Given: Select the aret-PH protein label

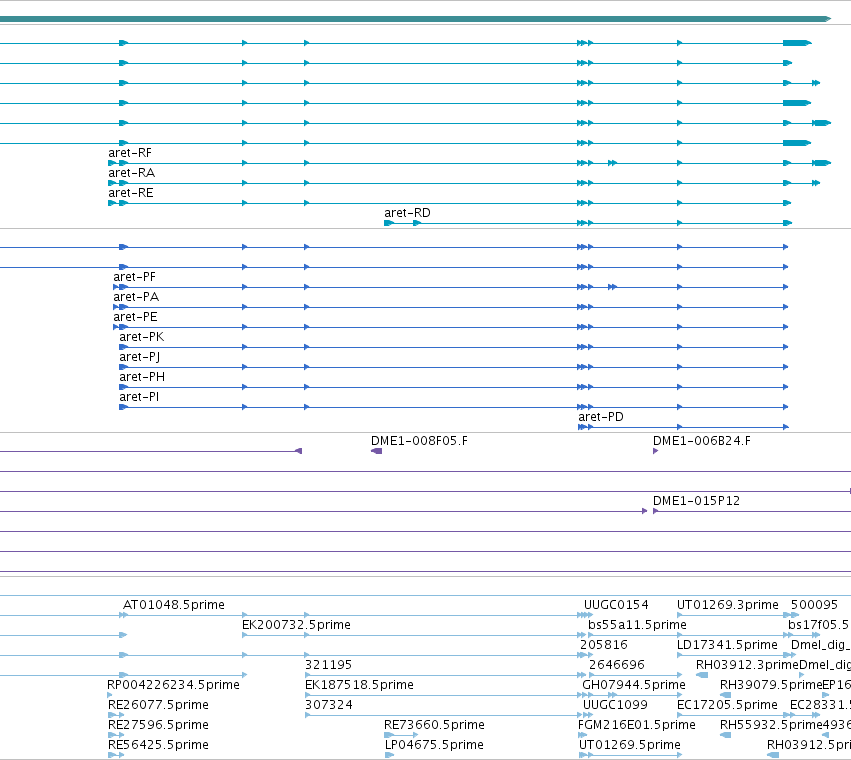Looking at the screenshot, I should coord(142,377).
